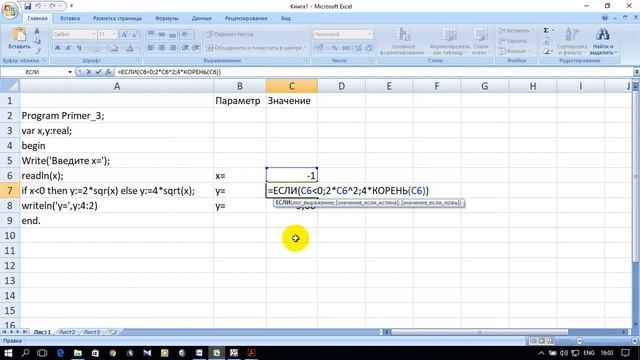Open Стили ячеек gallery
640x360 pixels.
pos(480,41)
